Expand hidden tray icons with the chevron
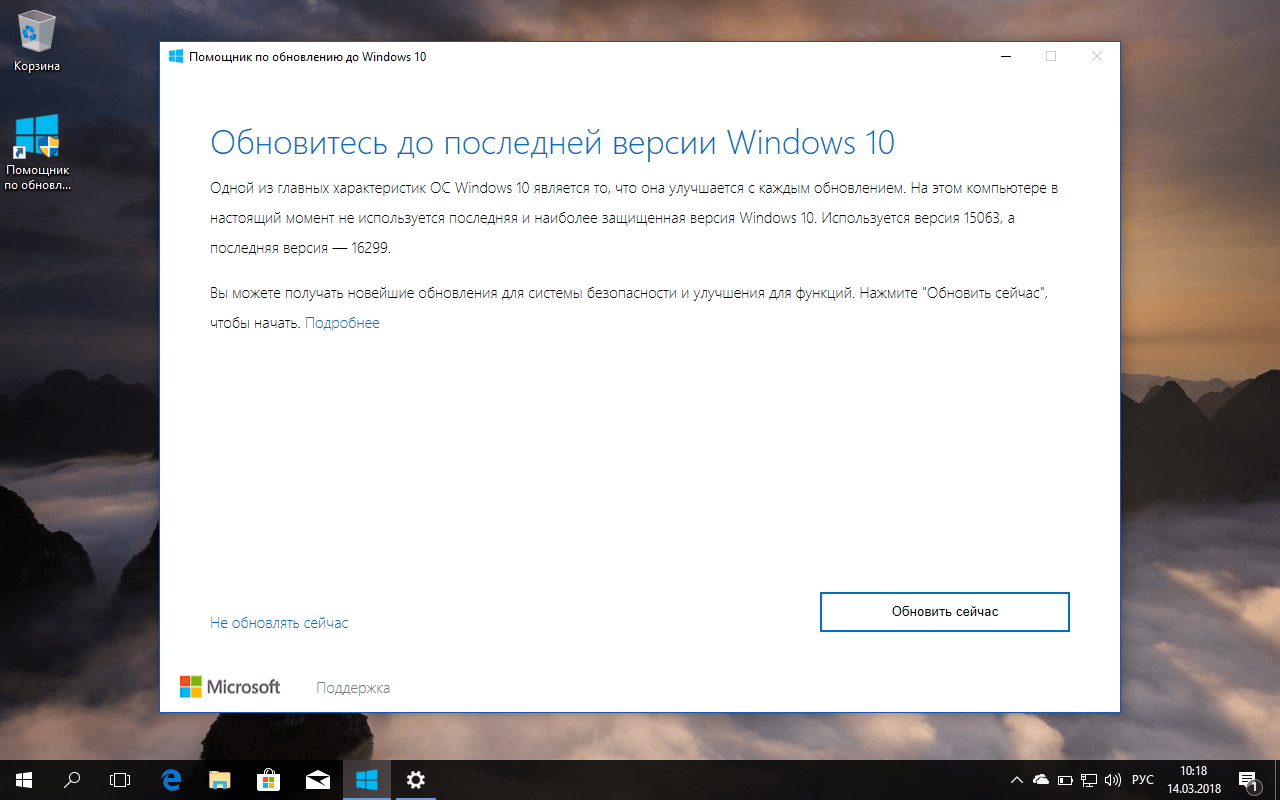Viewport: 1280px width, 800px height. point(1016,779)
